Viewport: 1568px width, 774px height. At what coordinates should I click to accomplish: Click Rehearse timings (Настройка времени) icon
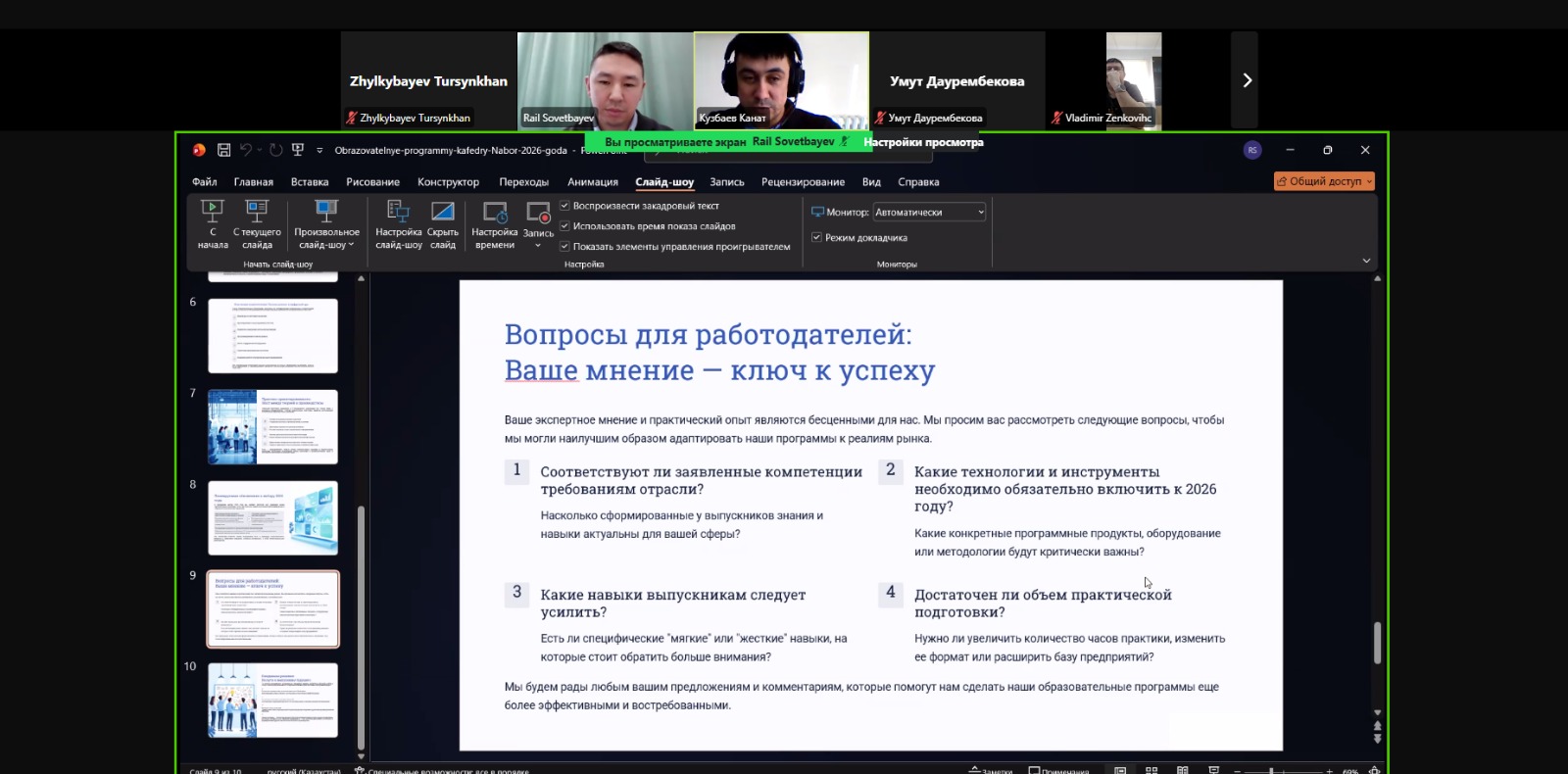[495, 212]
